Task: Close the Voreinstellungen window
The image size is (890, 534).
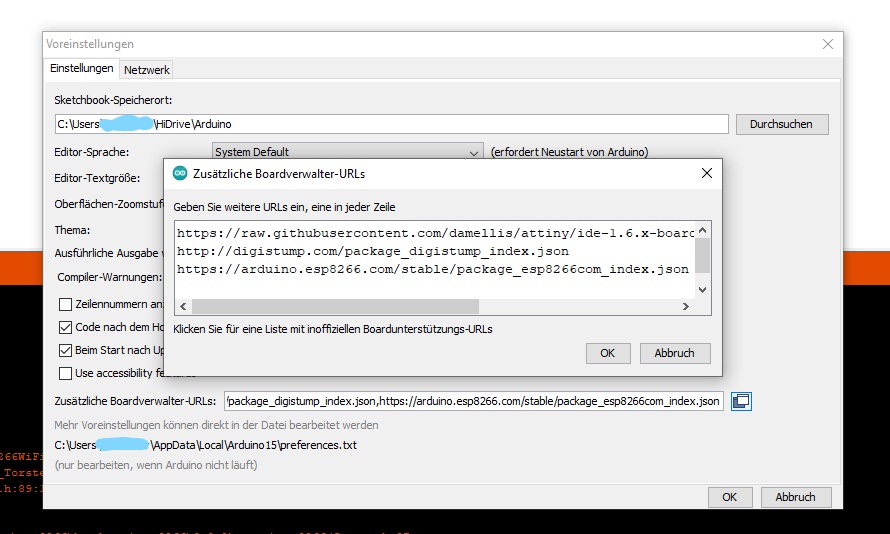Action: pyautogui.click(x=828, y=44)
